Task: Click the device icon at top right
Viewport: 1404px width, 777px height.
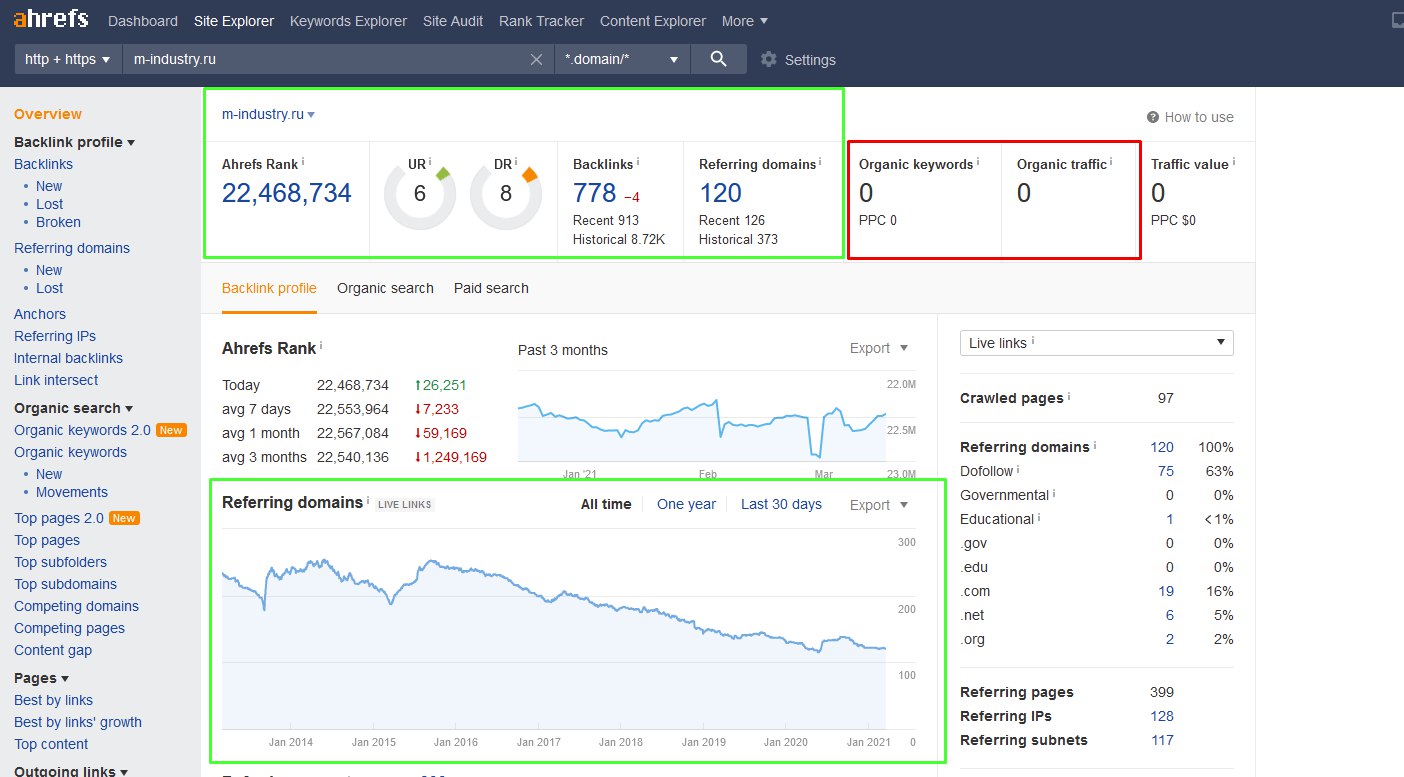Action: 1397,20
